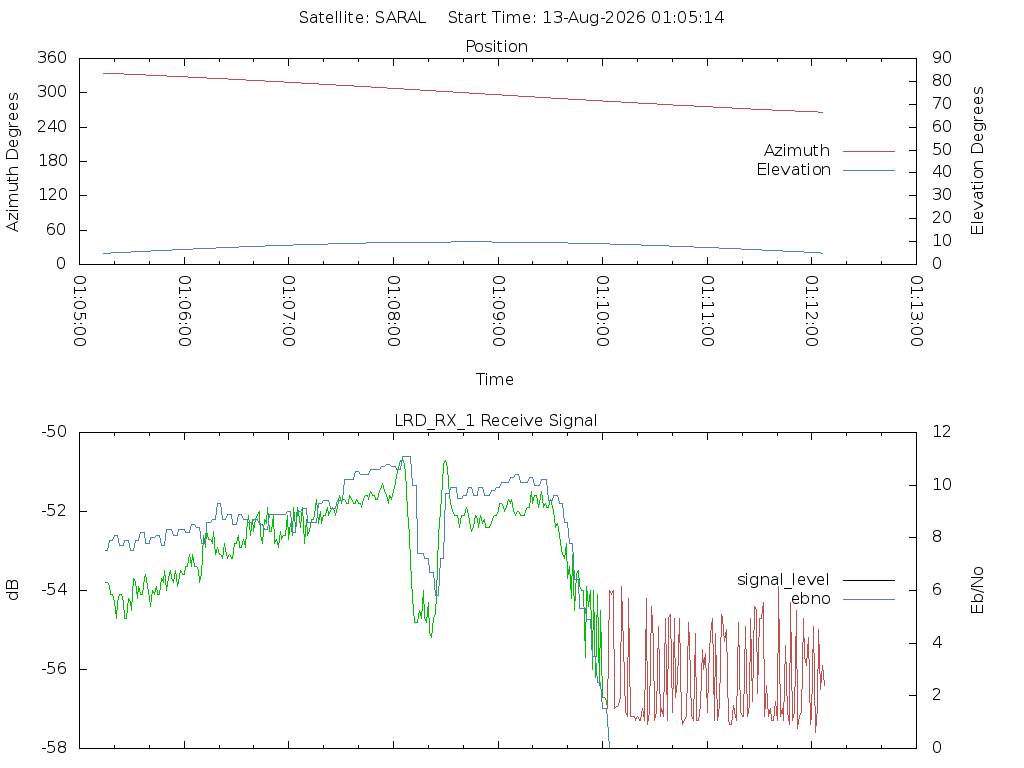This screenshot has width=1024, height=768.
Task: Click the 12 Eb/No axis value
Action: point(942,432)
